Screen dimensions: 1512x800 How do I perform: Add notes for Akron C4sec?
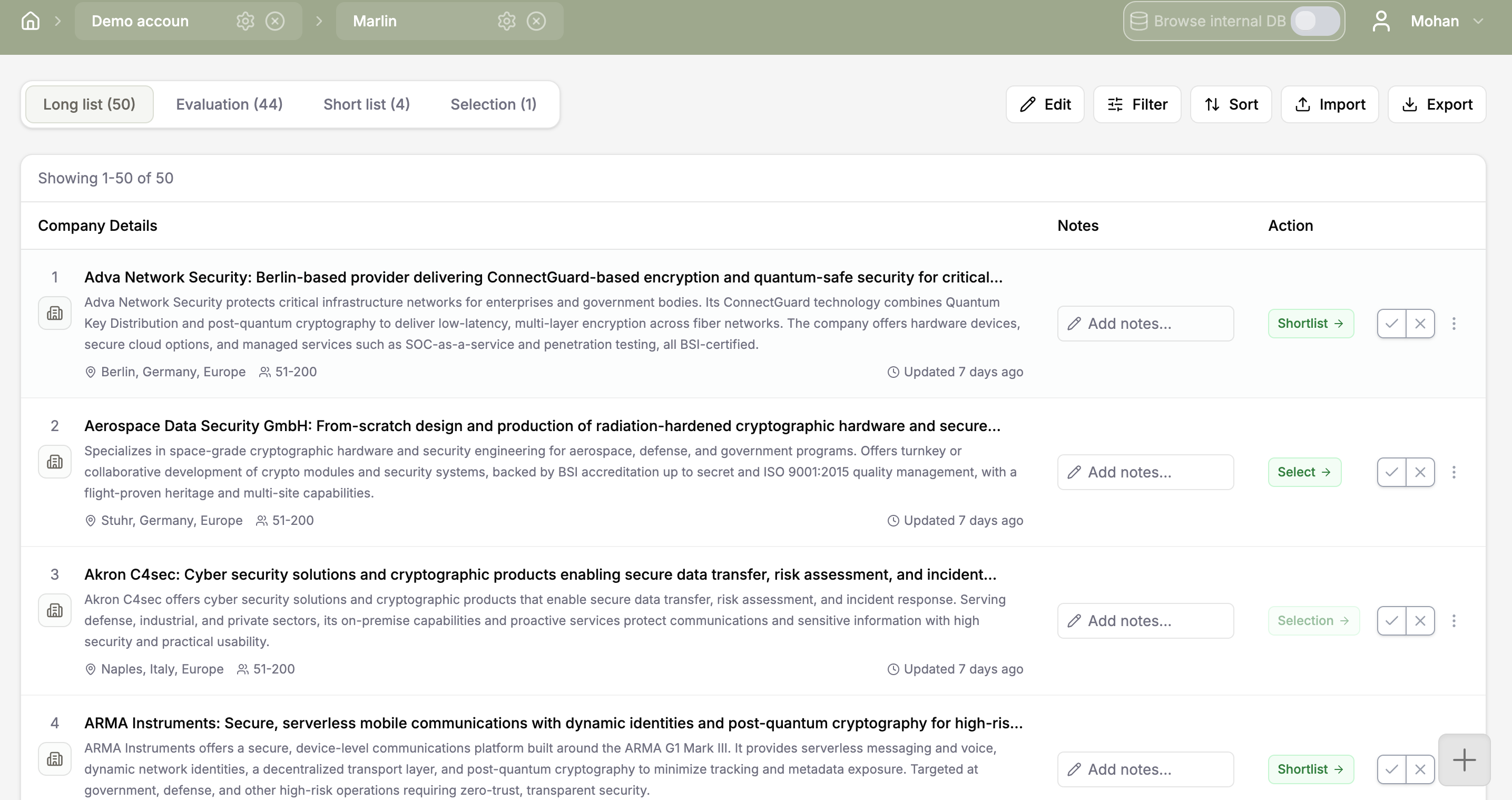coord(1145,621)
